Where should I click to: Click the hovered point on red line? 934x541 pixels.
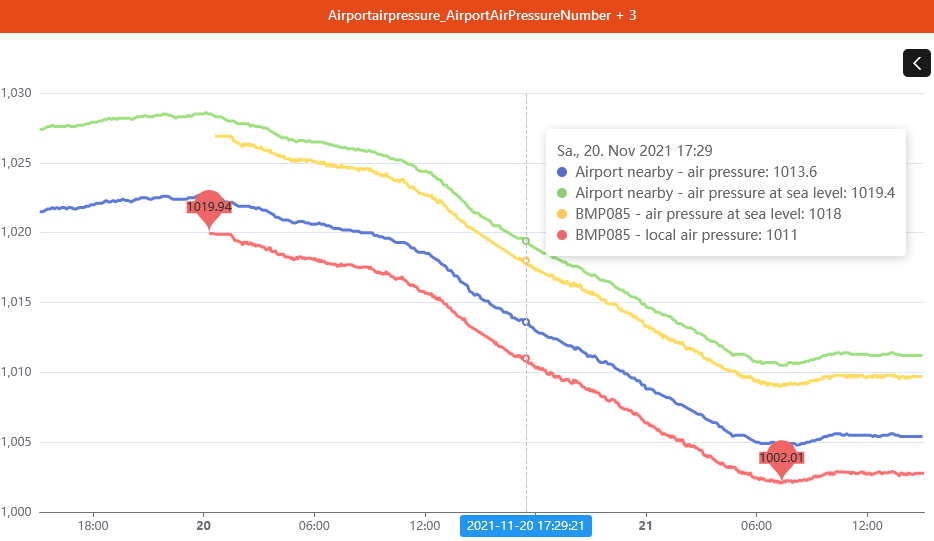pos(526,358)
